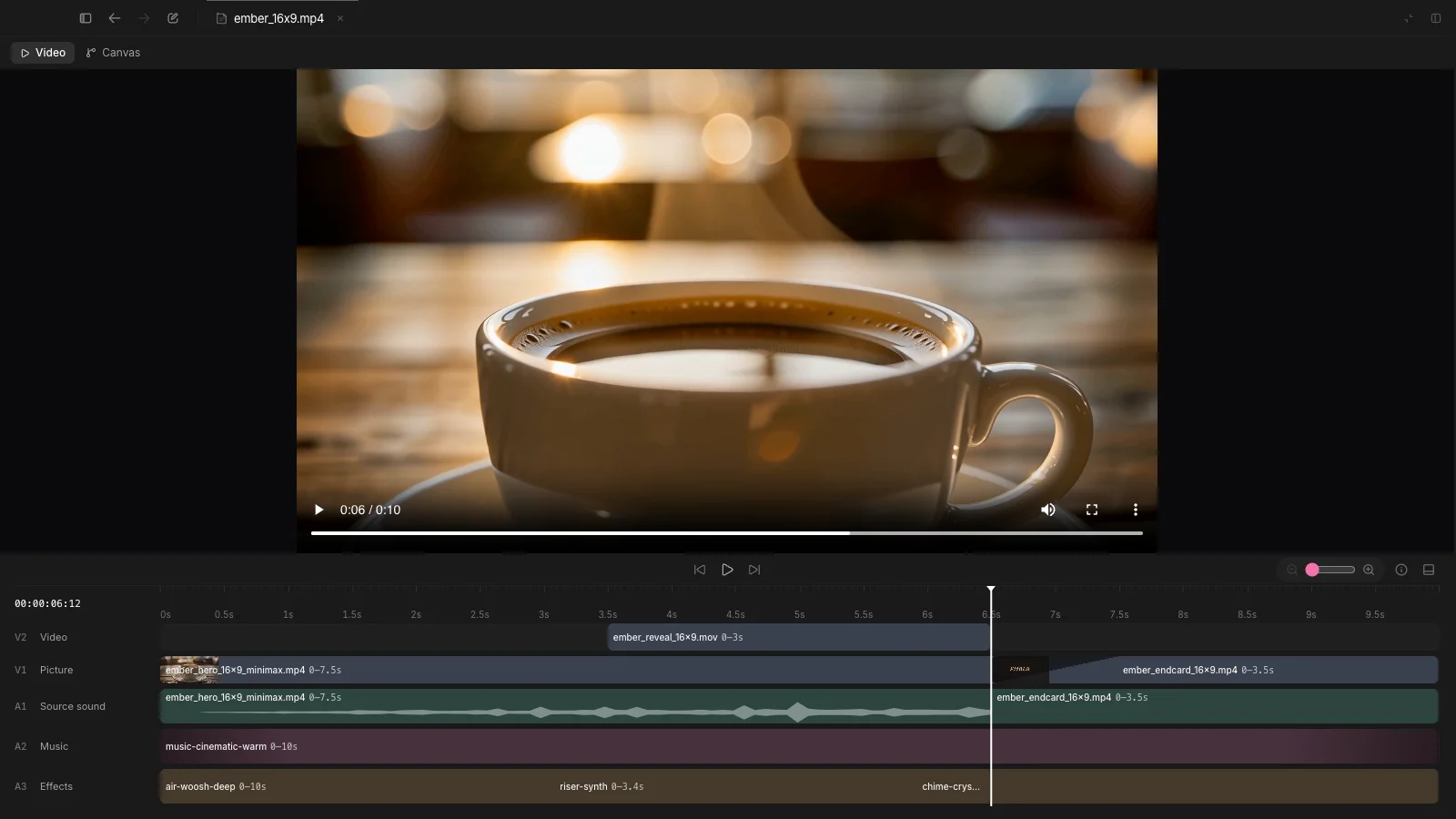Select the chime-crys... effects clip

pyautogui.click(x=954, y=786)
